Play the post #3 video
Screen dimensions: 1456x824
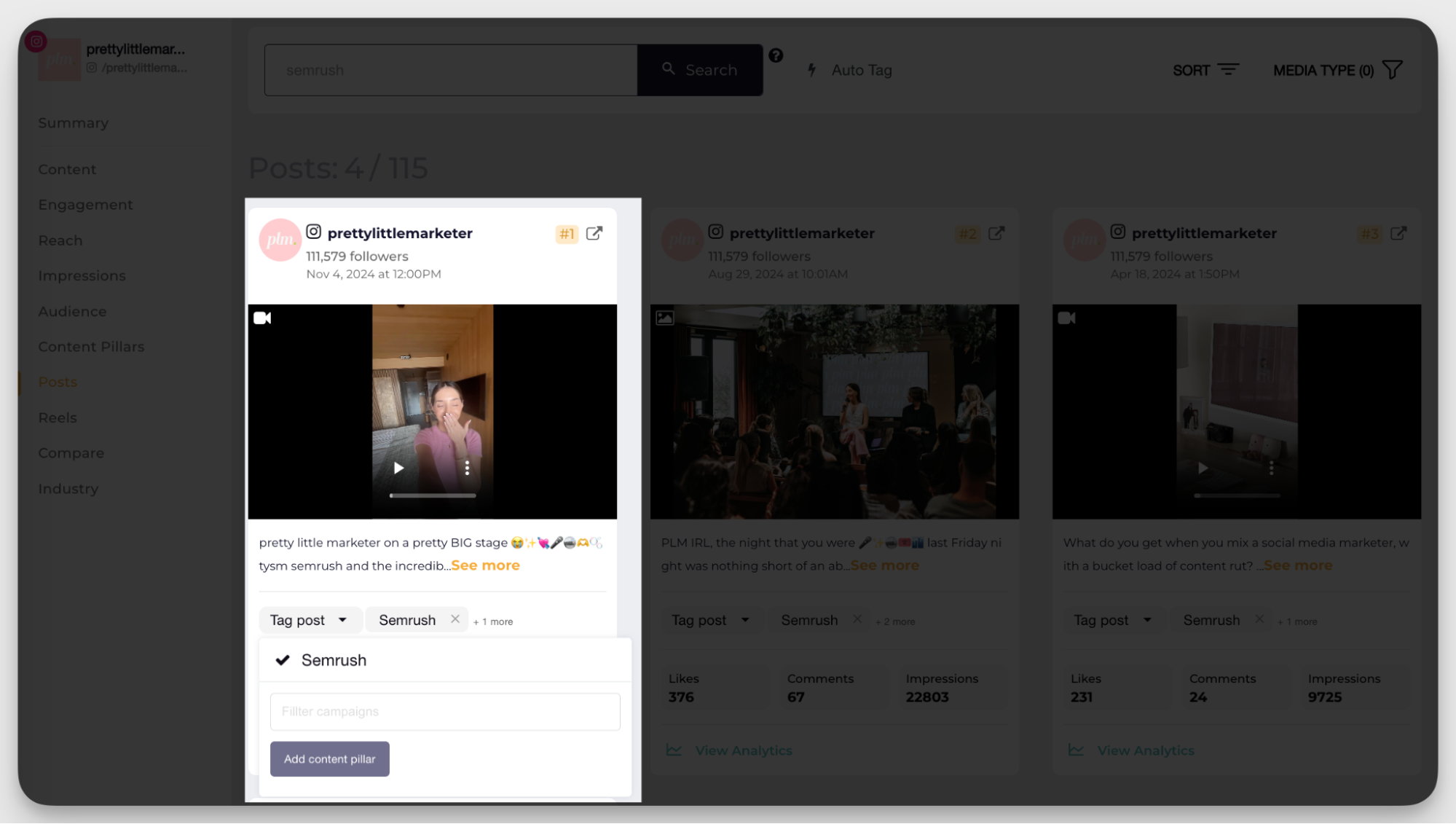[1203, 468]
